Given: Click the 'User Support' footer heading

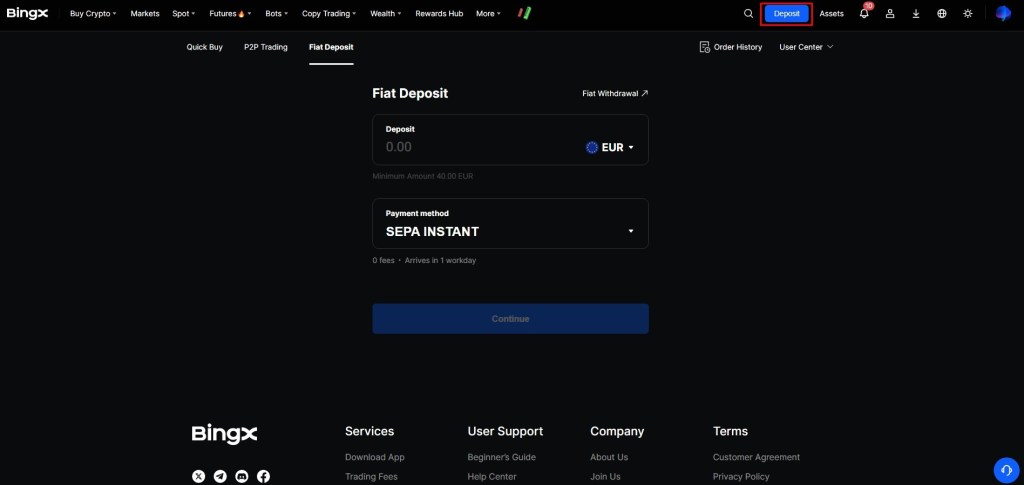Looking at the screenshot, I should click(505, 431).
